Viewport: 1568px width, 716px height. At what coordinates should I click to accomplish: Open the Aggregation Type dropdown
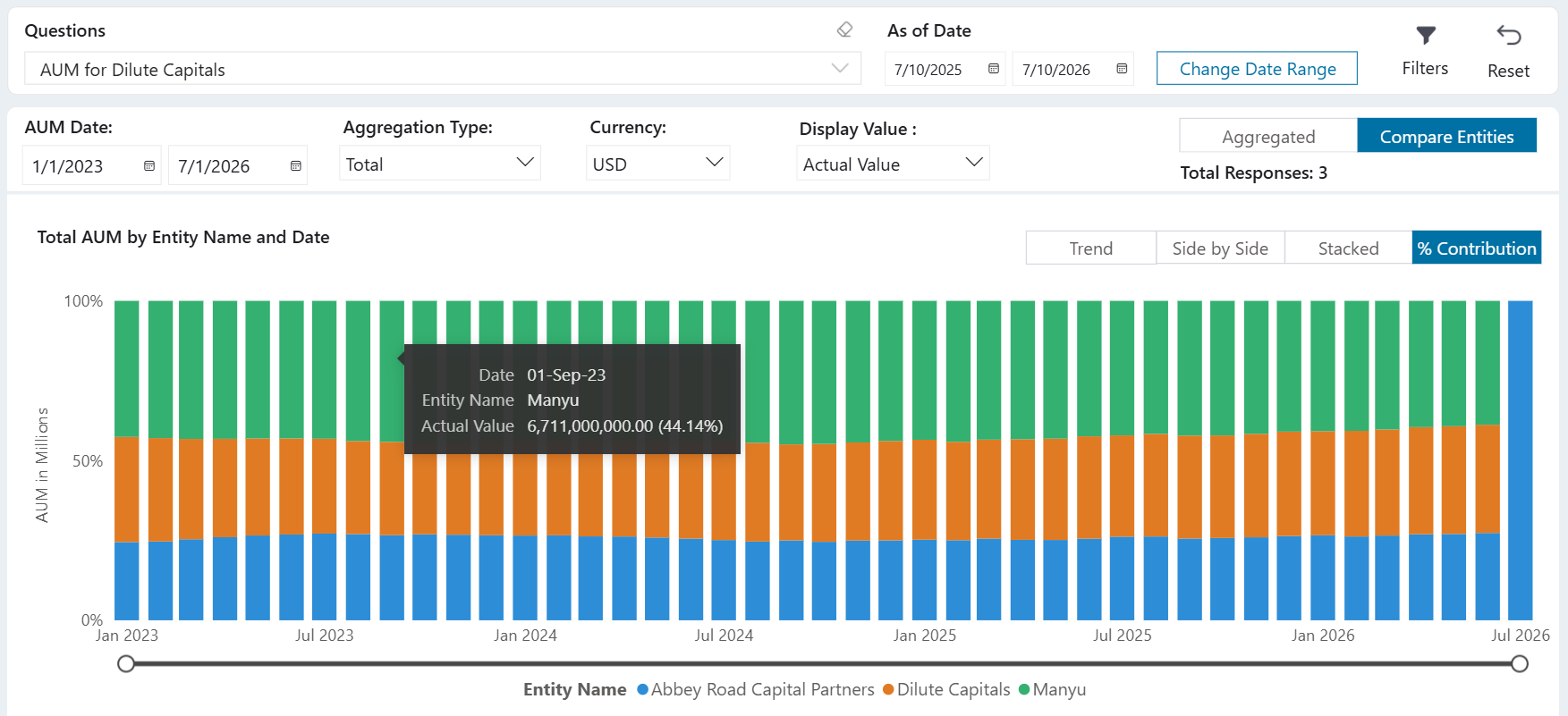[440, 164]
